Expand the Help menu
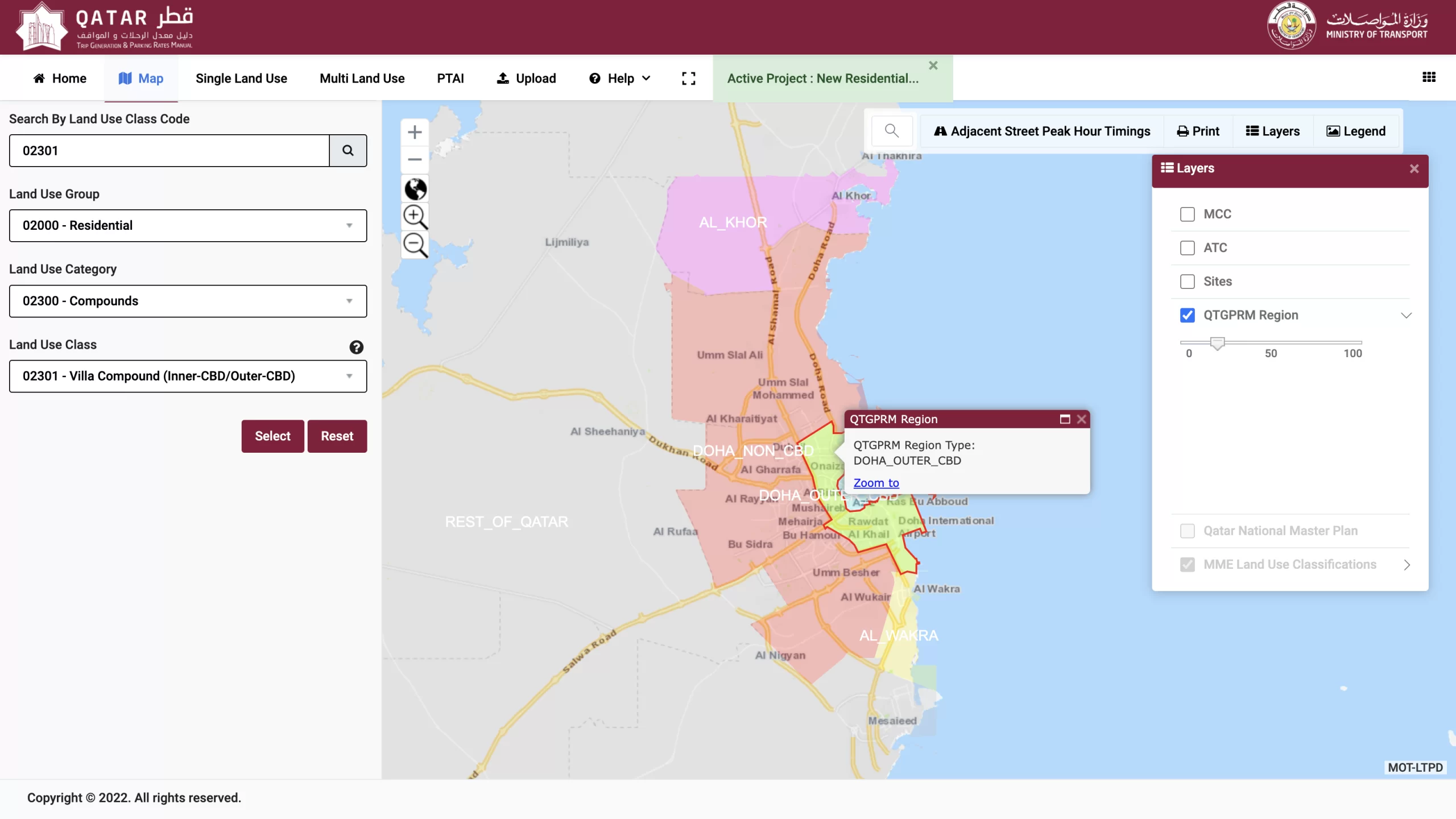 click(619, 78)
